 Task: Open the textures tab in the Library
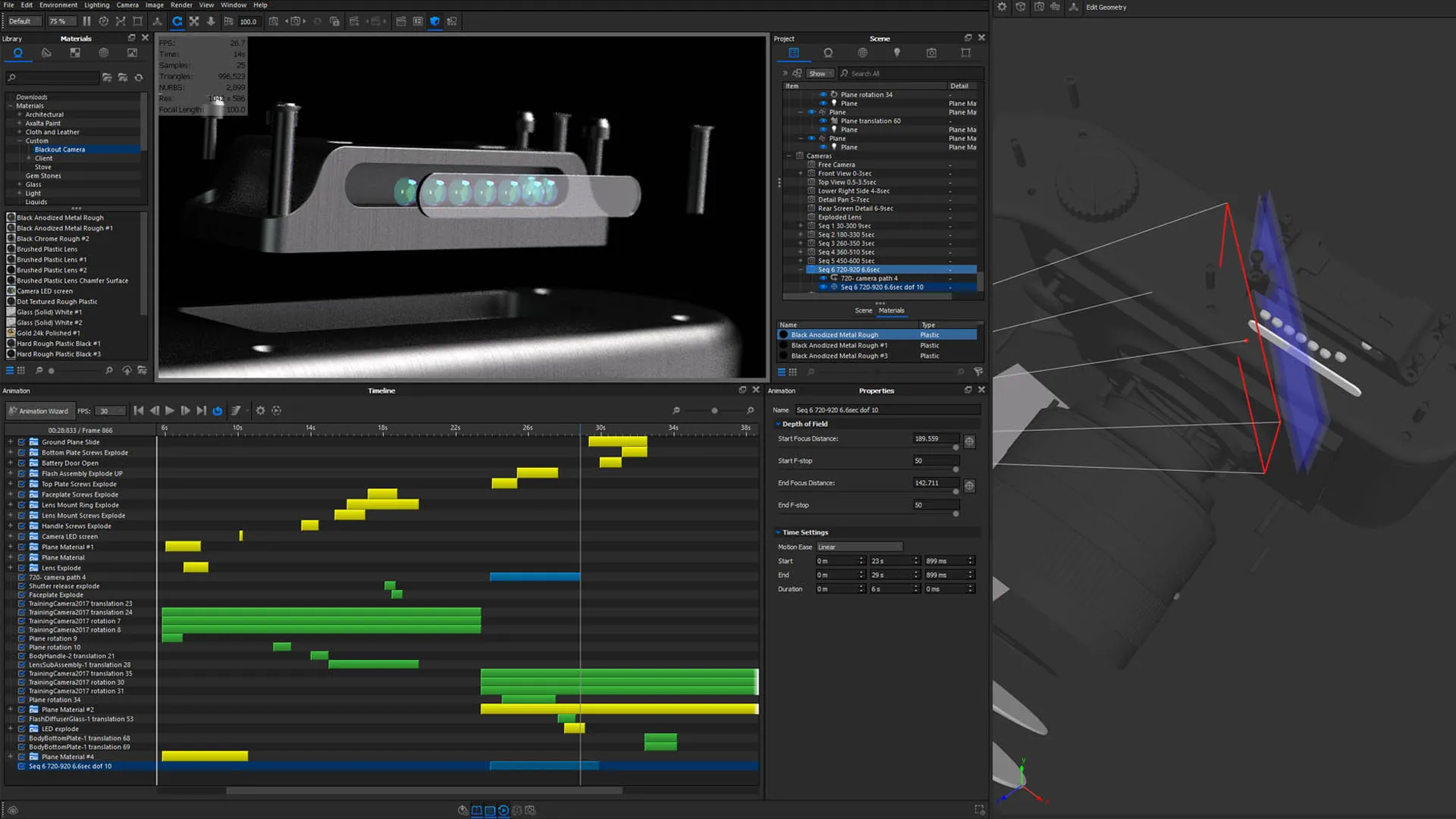(x=75, y=53)
